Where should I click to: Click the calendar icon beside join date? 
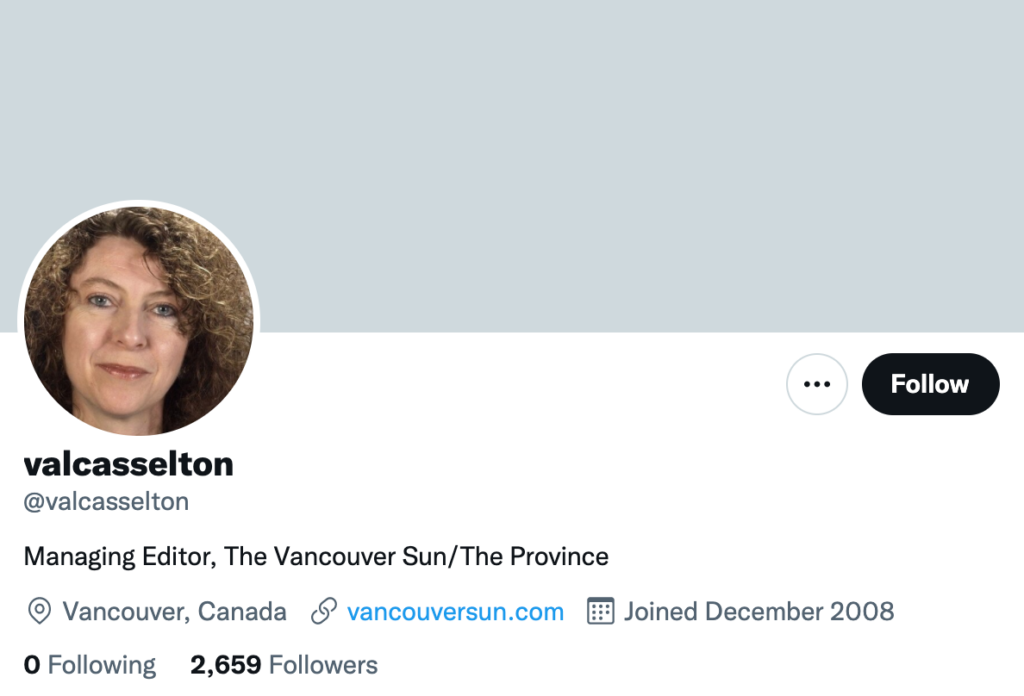(x=600, y=611)
